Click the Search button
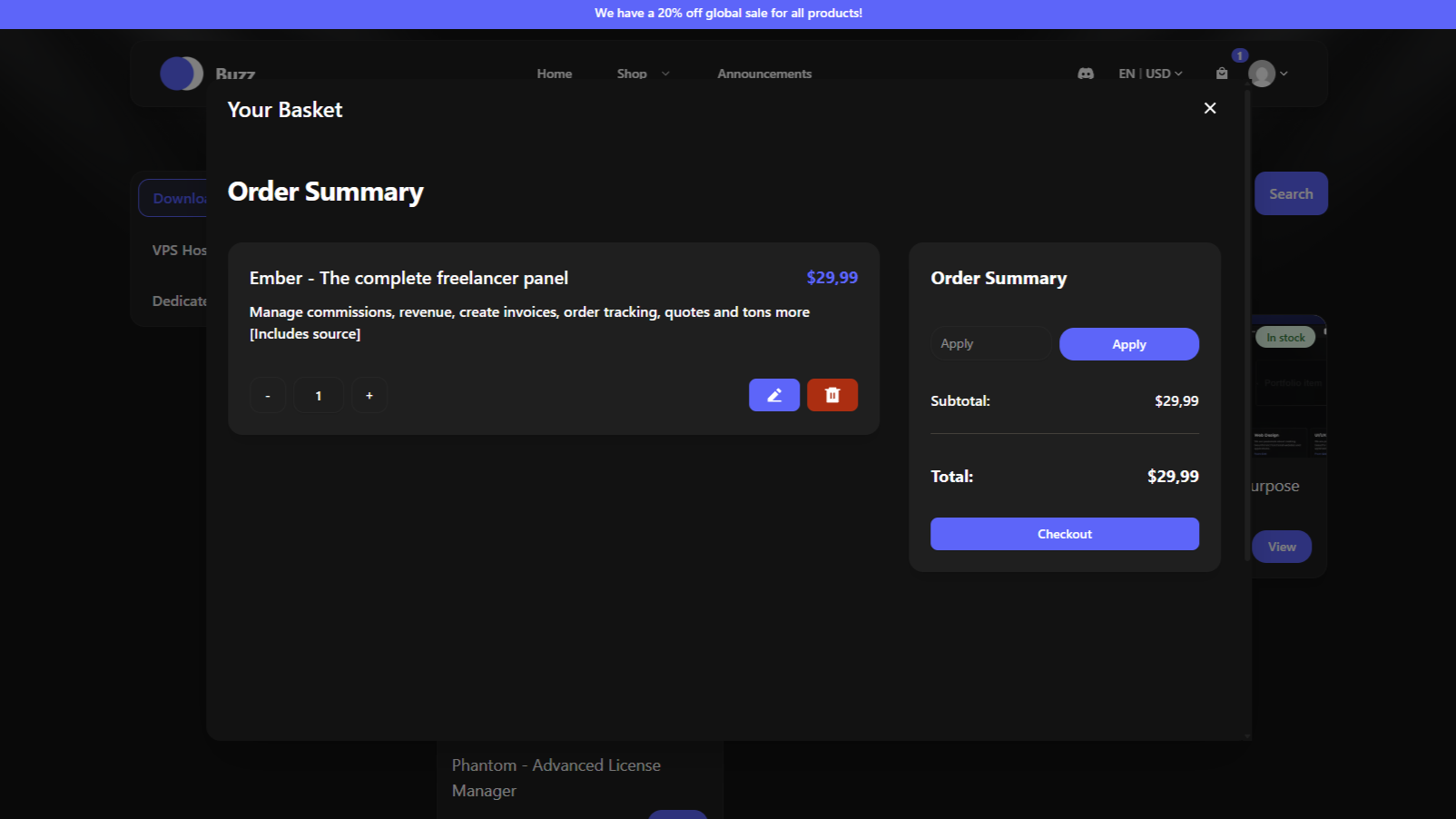 [x=1290, y=193]
